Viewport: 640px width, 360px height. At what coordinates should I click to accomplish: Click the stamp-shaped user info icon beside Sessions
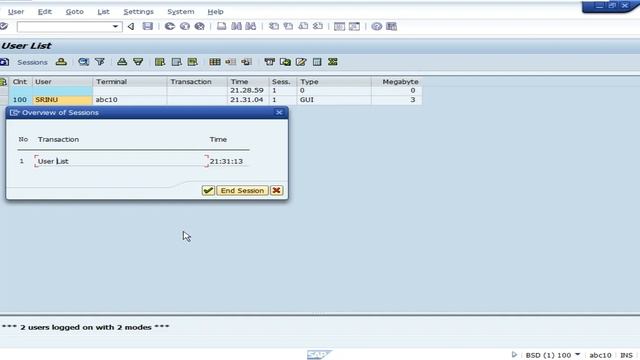tap(61, 62)
